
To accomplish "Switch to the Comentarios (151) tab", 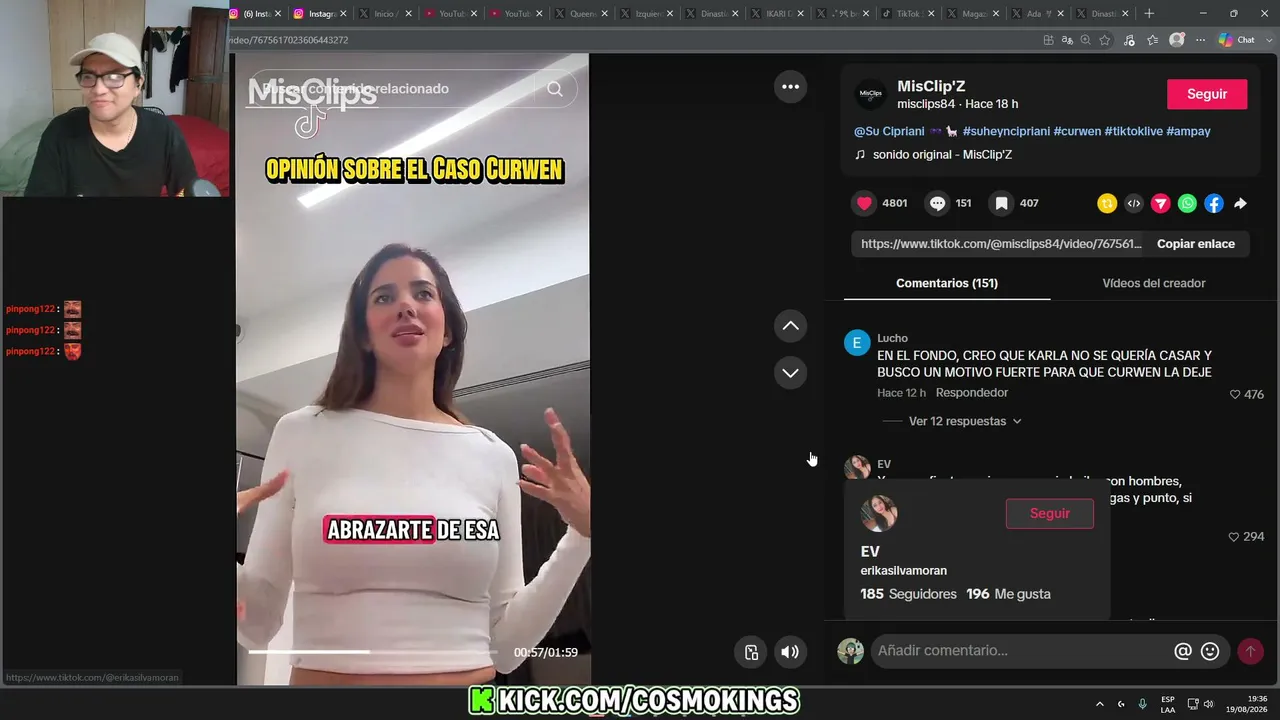I will 947,283.
